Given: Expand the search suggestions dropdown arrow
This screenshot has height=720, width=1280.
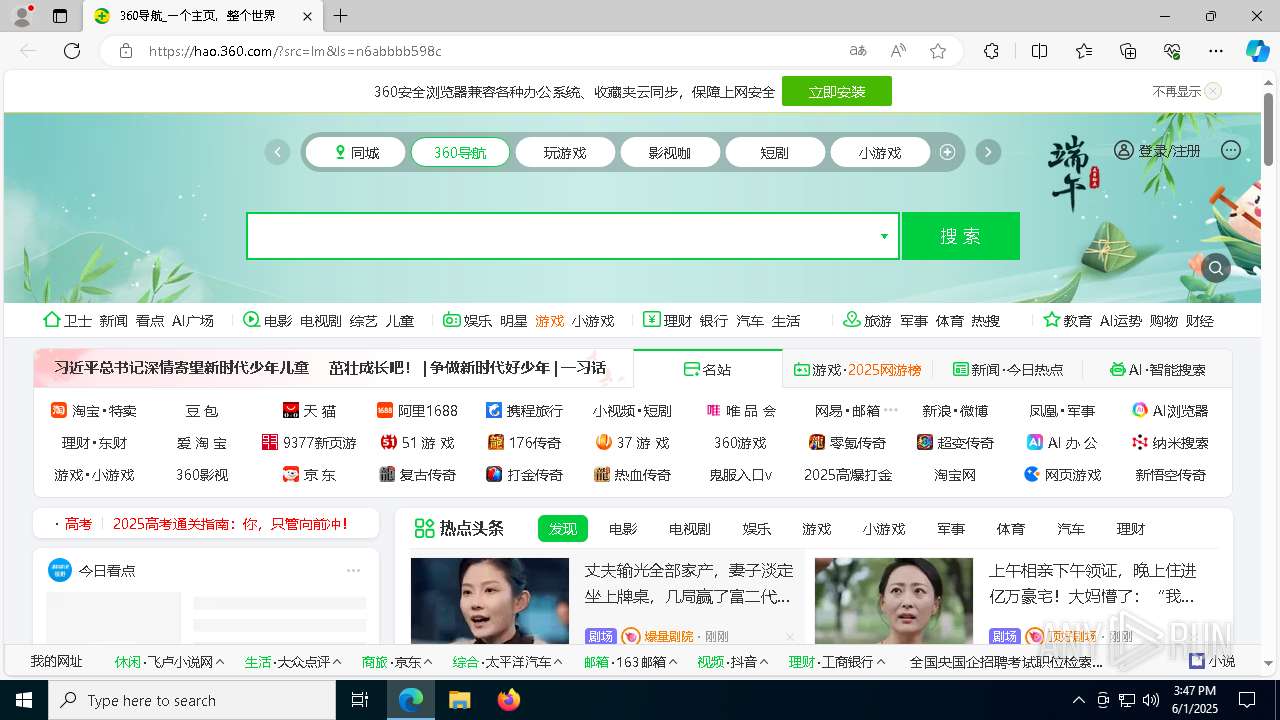Looking at the screenshot, I should (x=884, y=236).
